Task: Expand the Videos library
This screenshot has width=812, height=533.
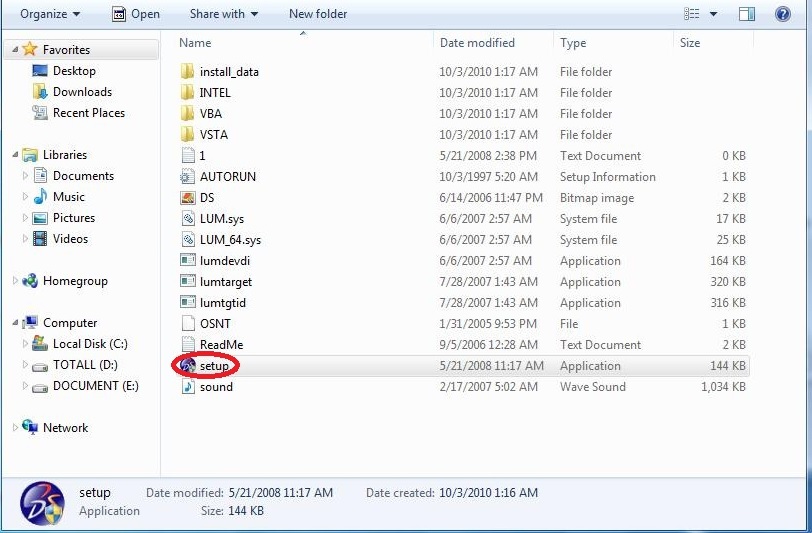Action: tap(25, 238)
